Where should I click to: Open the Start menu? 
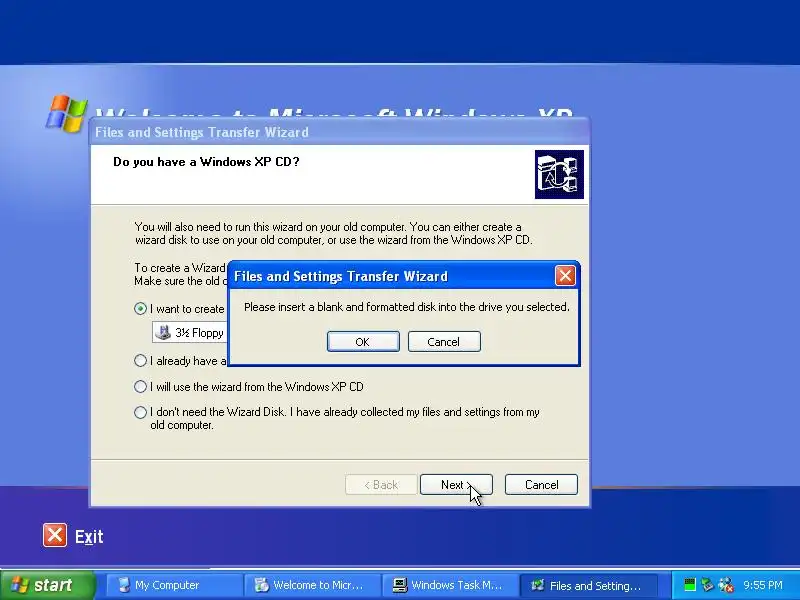coord(47,585)
